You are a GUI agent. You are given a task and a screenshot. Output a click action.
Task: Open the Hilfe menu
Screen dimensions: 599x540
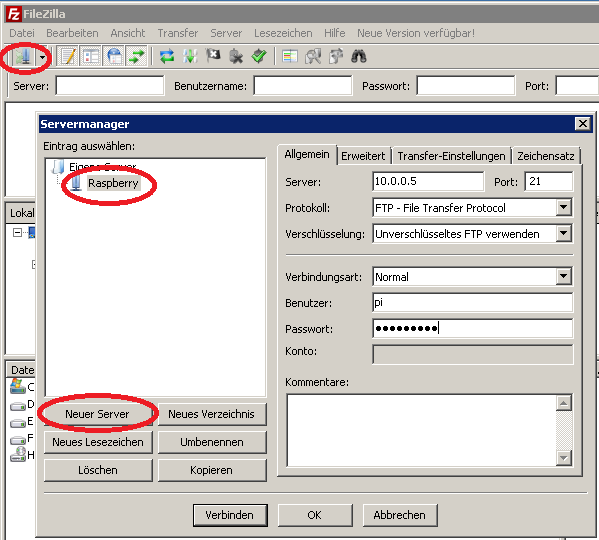click(x=335, y=33)
